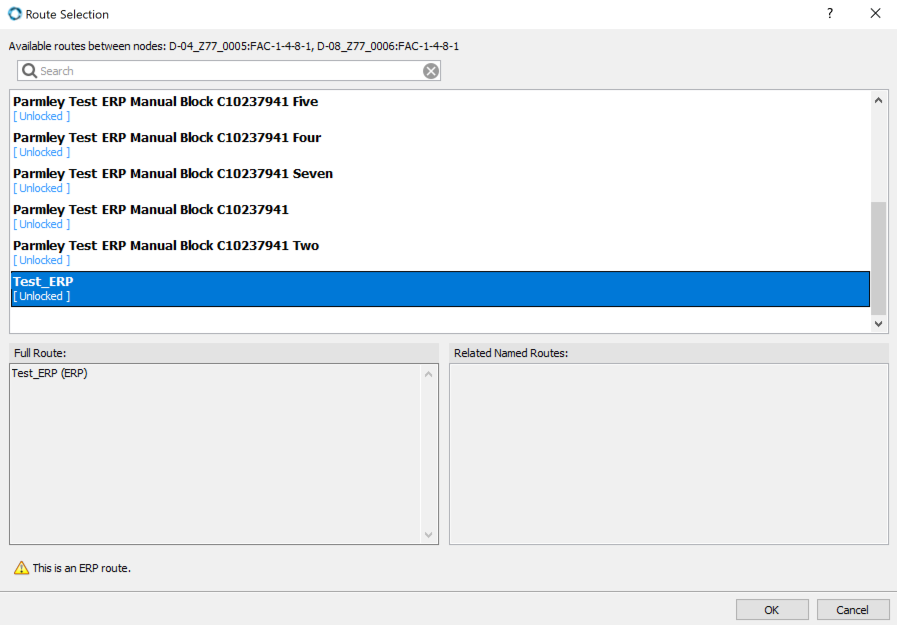897x625 pixels.
Task: Confirm route selection with OK
Action: pyautogui.click(x=771, y=609)
